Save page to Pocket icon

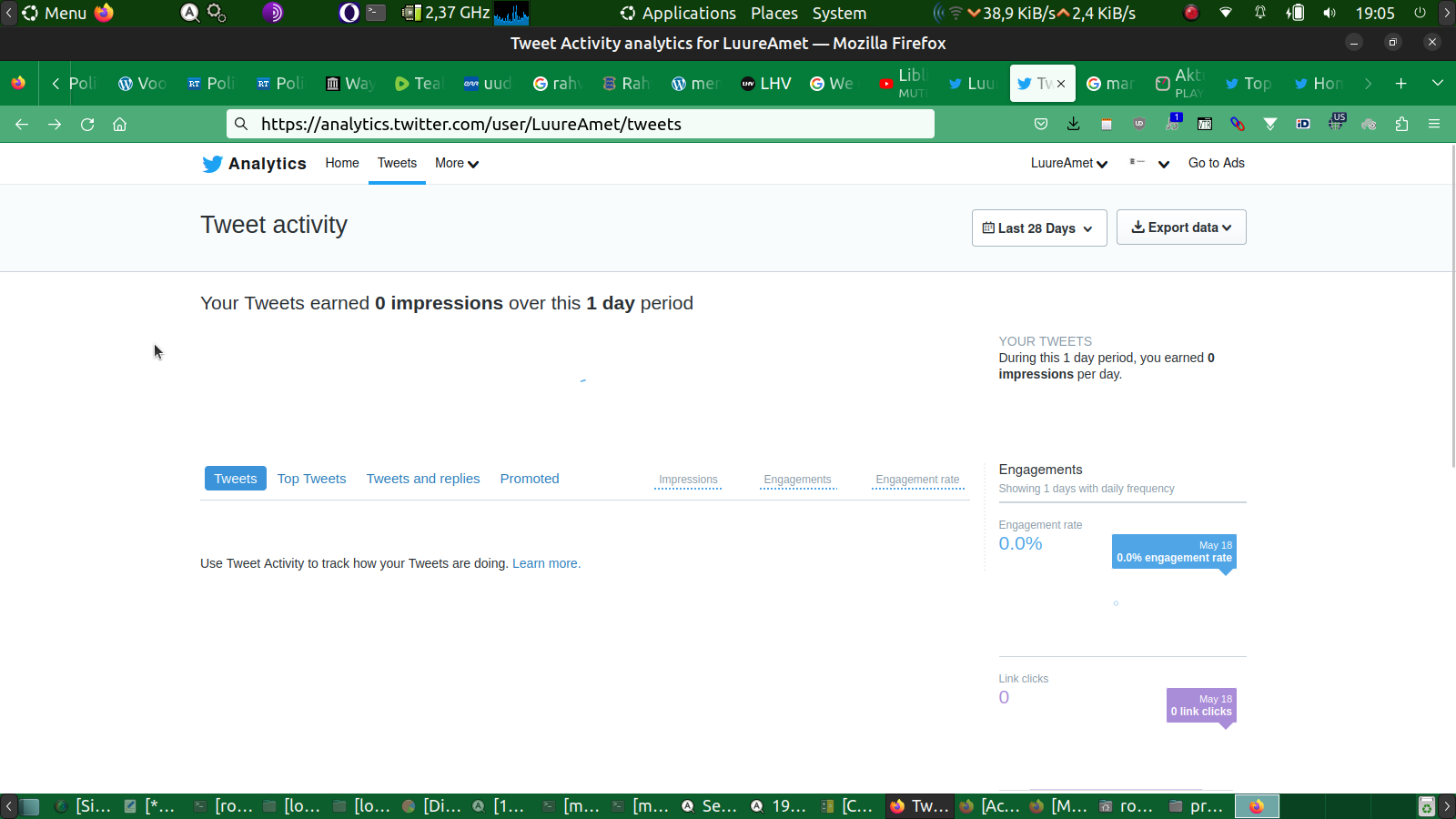[1041, 124]
